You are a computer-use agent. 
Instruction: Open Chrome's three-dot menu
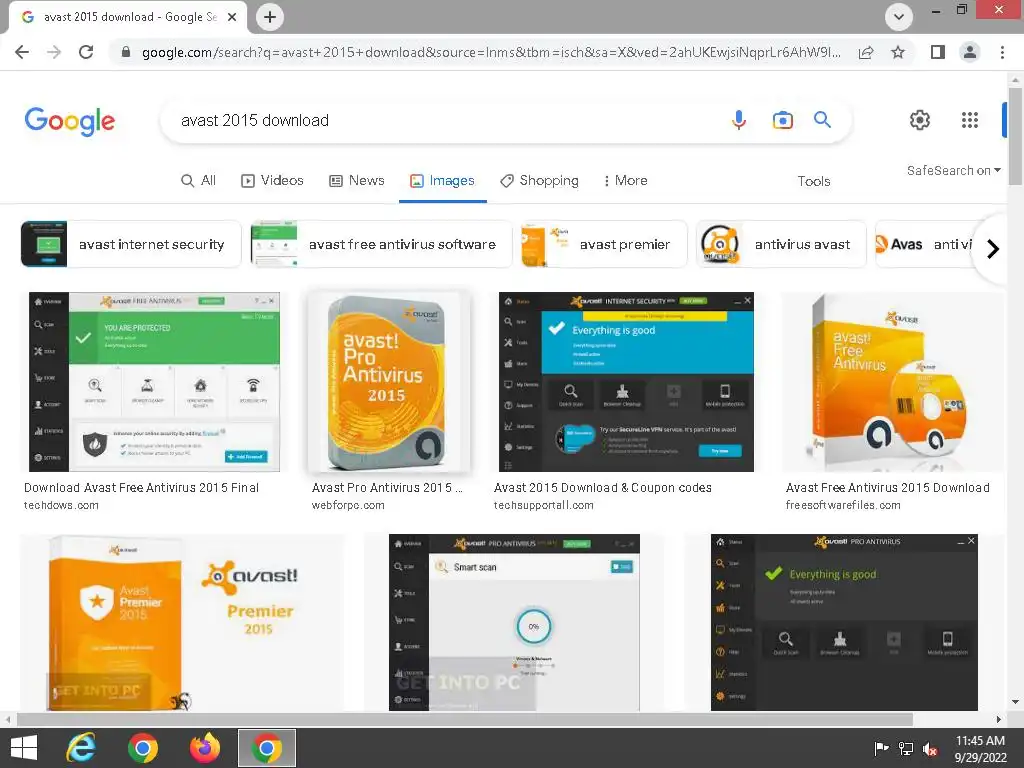click(1002, 52)
